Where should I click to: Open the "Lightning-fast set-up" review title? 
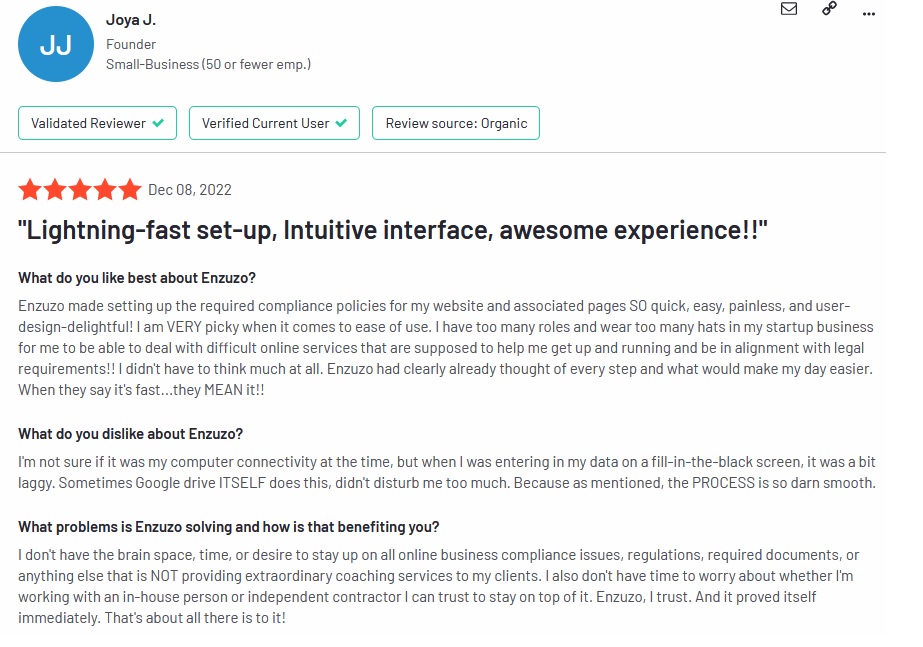point(392,231)
